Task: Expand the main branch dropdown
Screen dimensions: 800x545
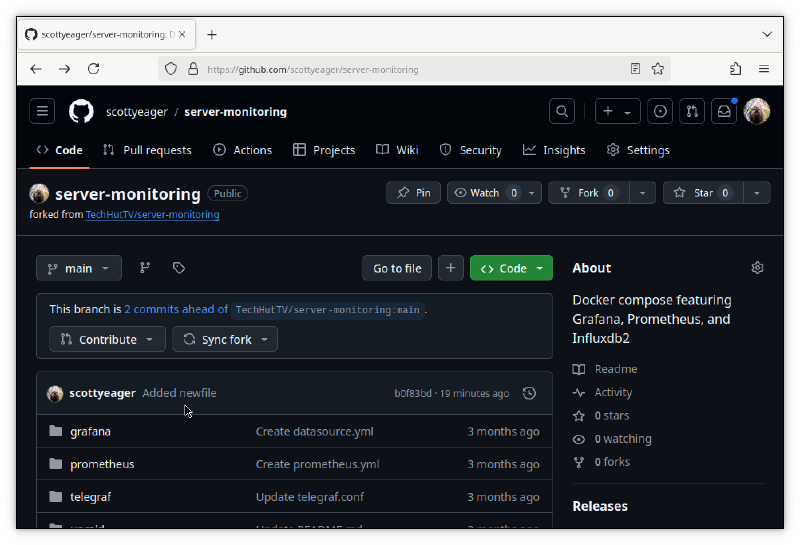Action: coord(79,268)
